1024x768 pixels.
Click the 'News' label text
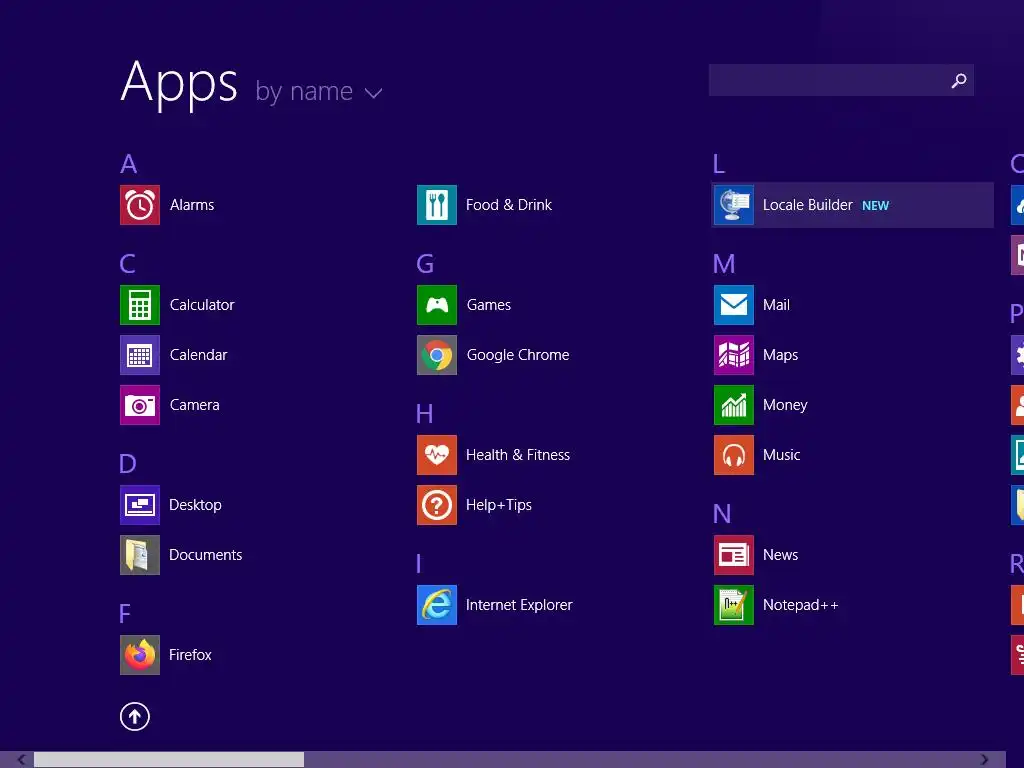click(x=780, y=555)
